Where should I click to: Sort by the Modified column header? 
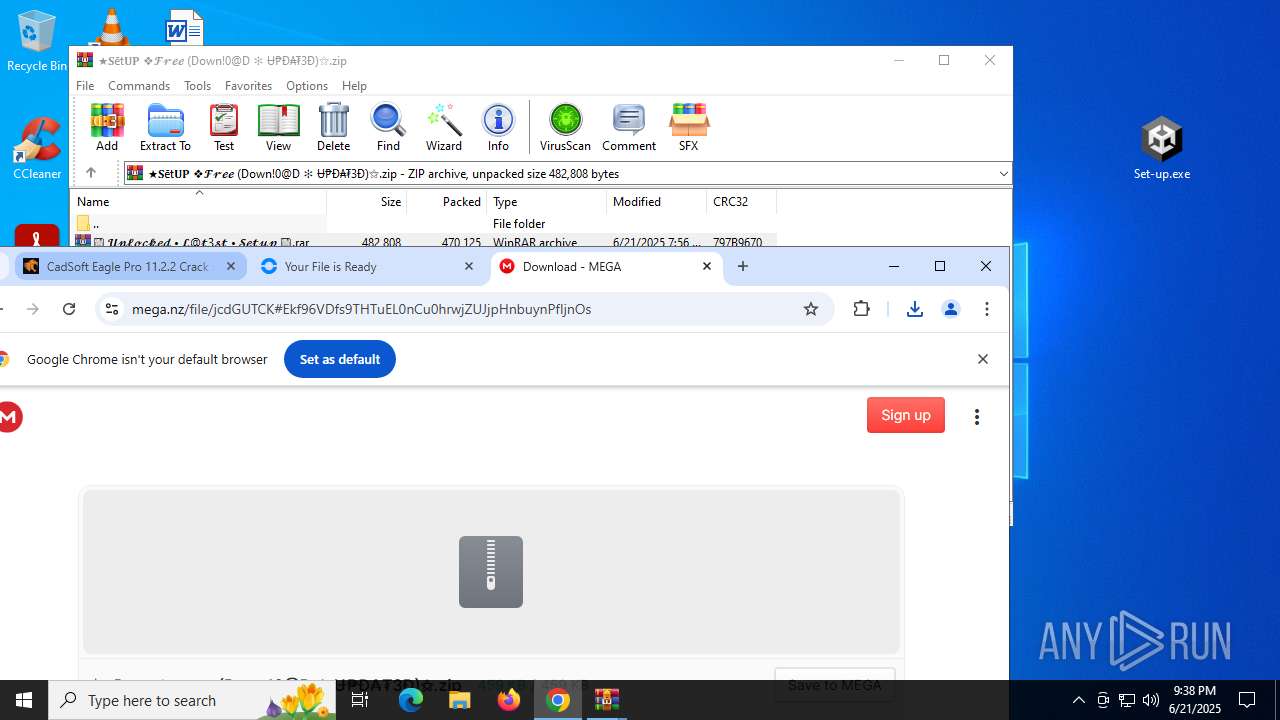coord(656,201)
